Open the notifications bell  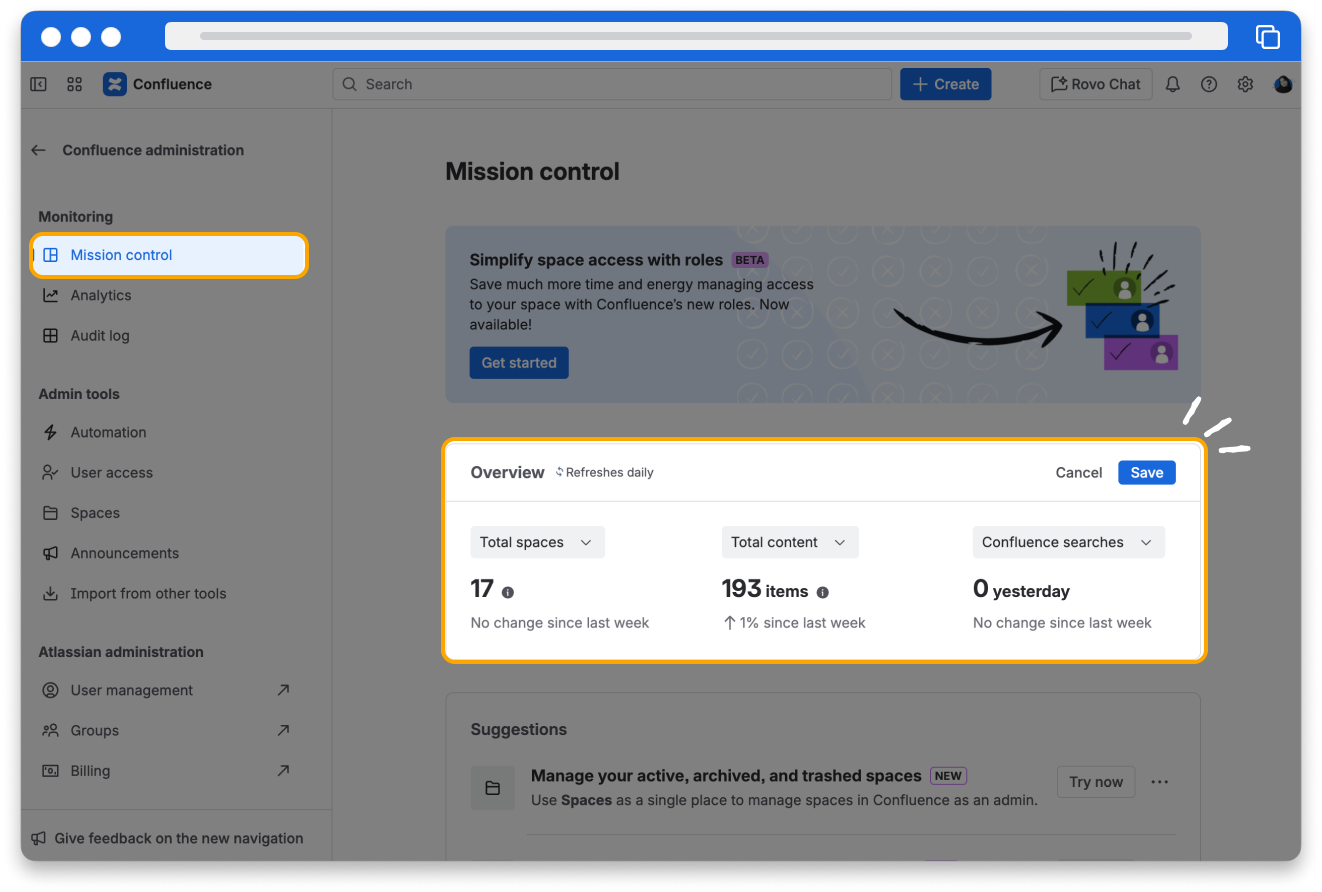[1173, 84]
